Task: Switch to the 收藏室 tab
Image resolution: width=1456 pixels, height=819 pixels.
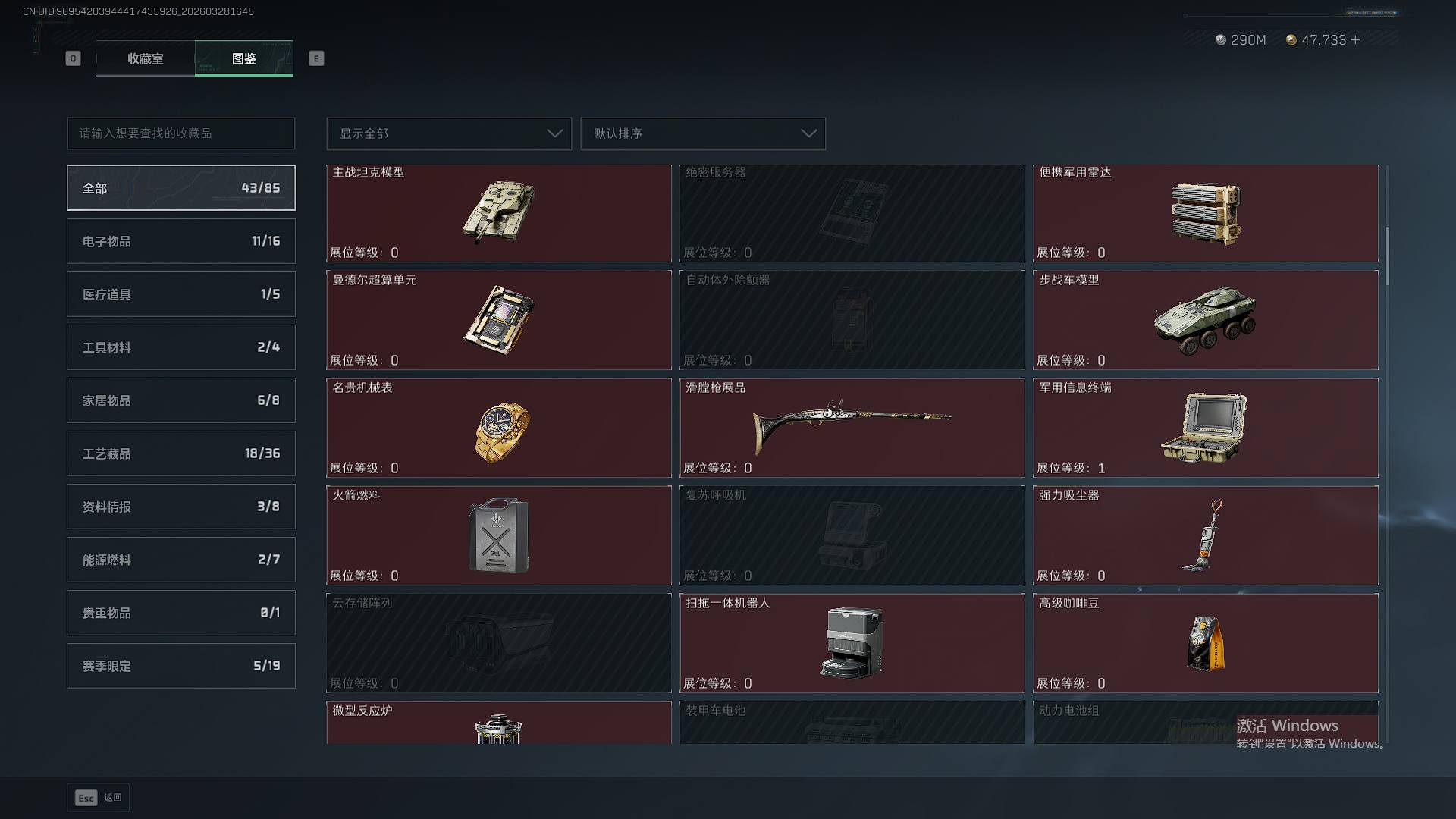Action: click(x=146, y=58)
